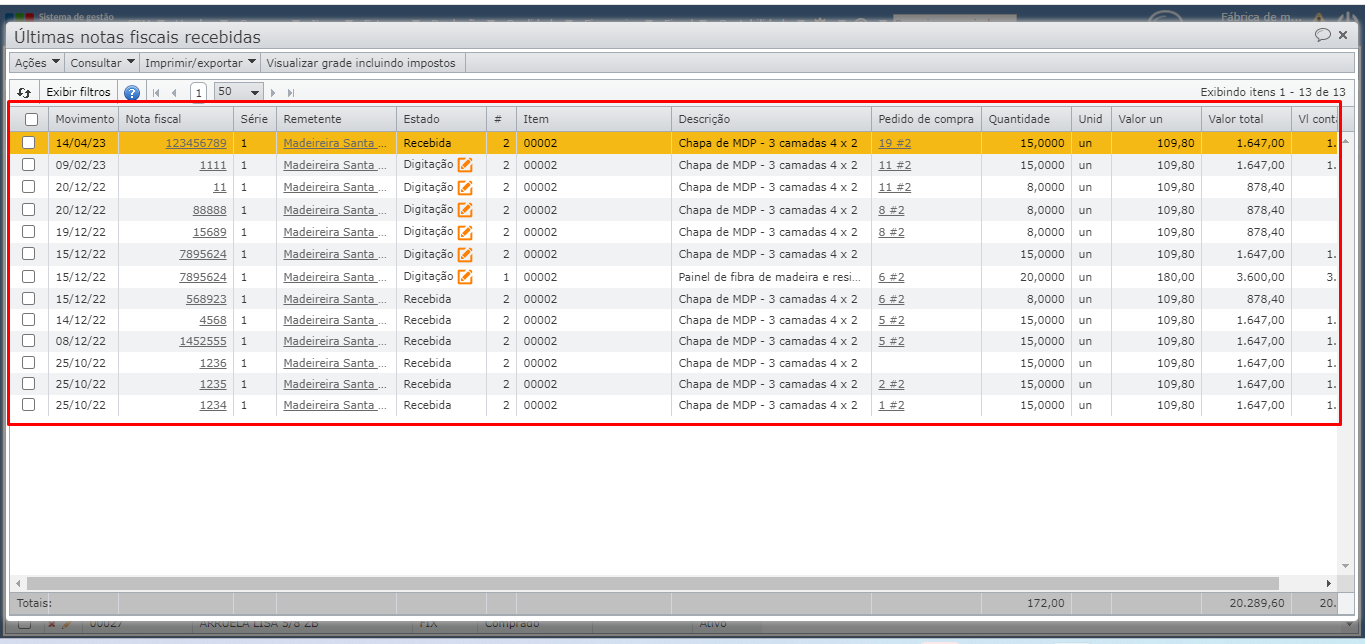
Task: Click edit icon on nota fiscal 88888 row
Action: coord(465,210)
